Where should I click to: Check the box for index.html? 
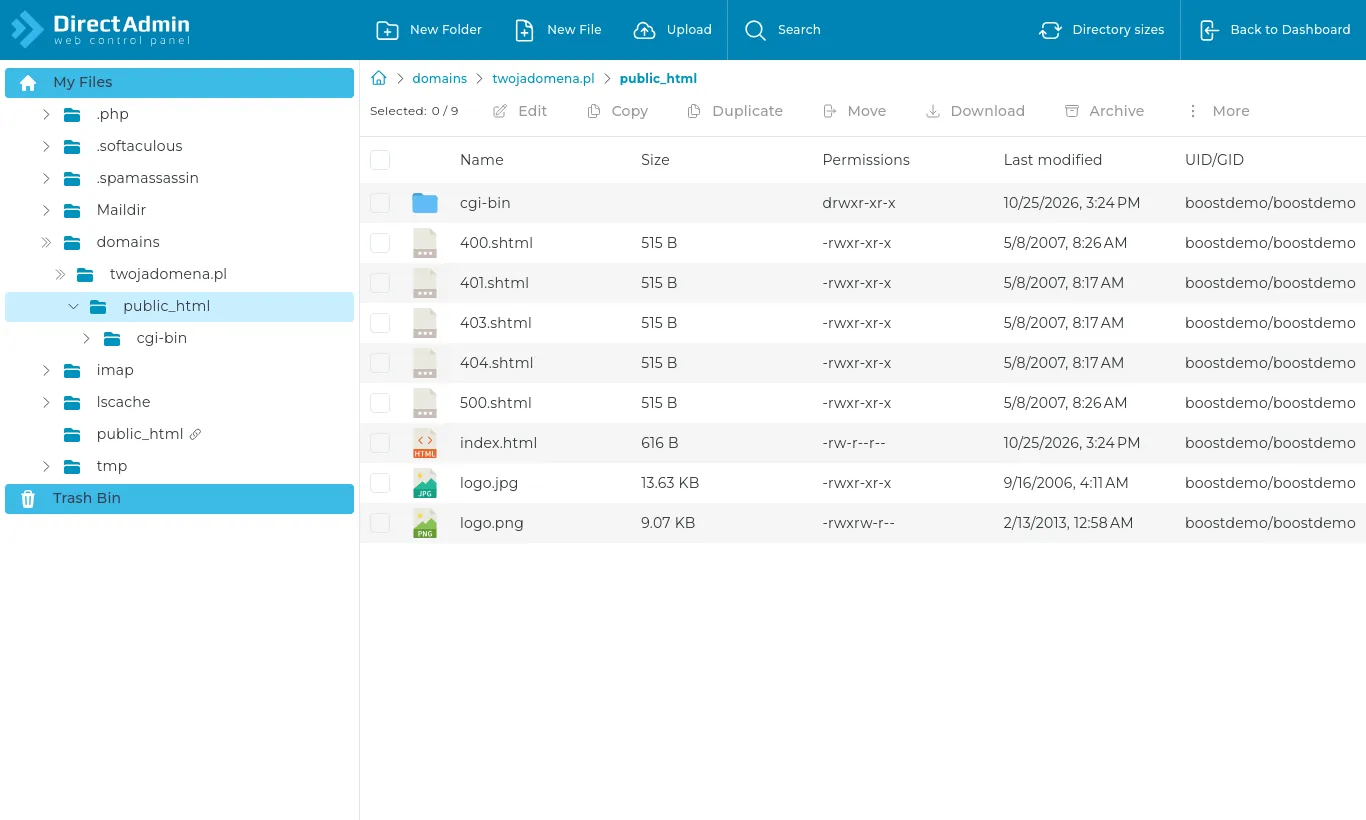tap(380, 443)
